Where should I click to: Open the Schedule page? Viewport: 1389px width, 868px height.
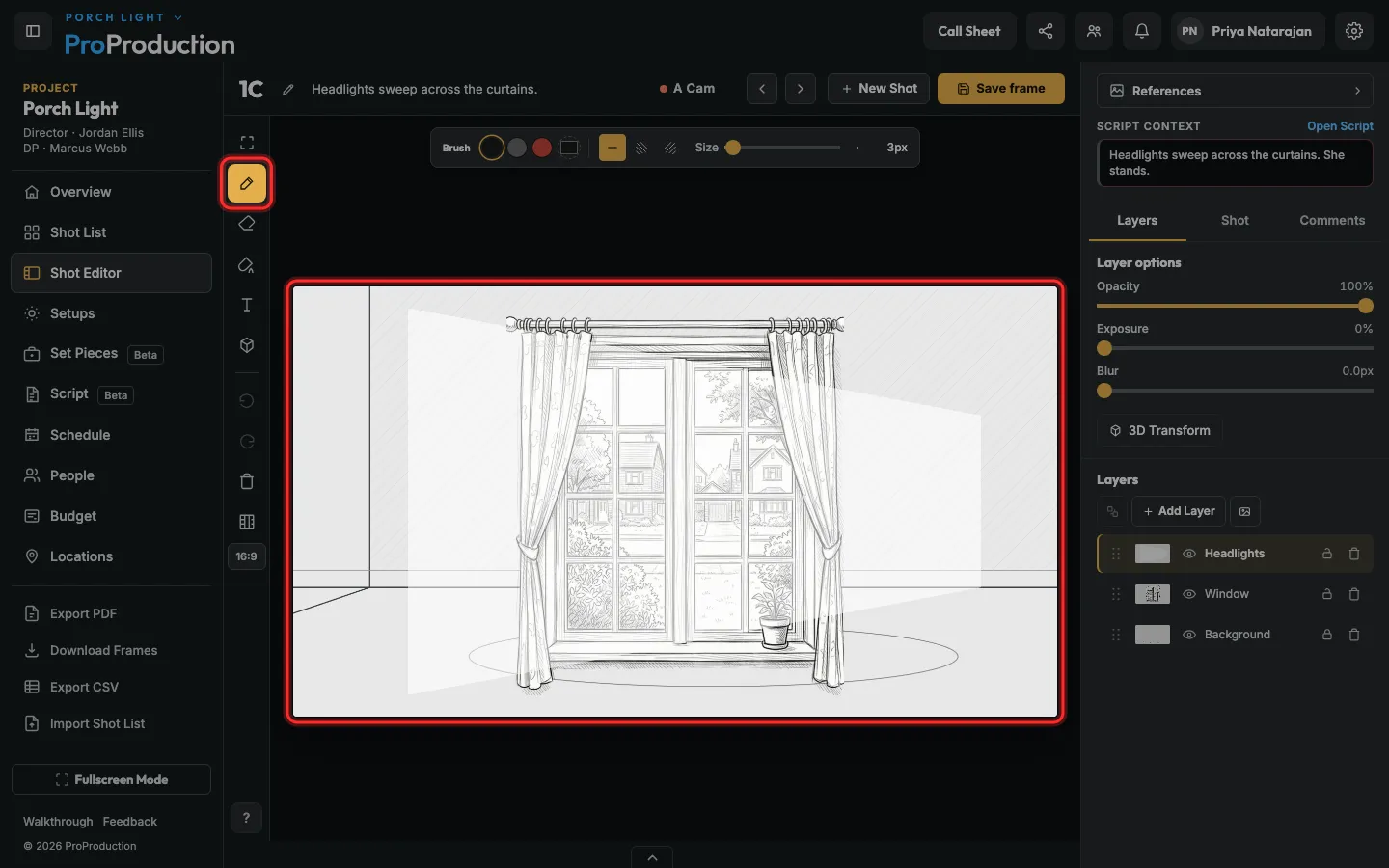[111, 435]
